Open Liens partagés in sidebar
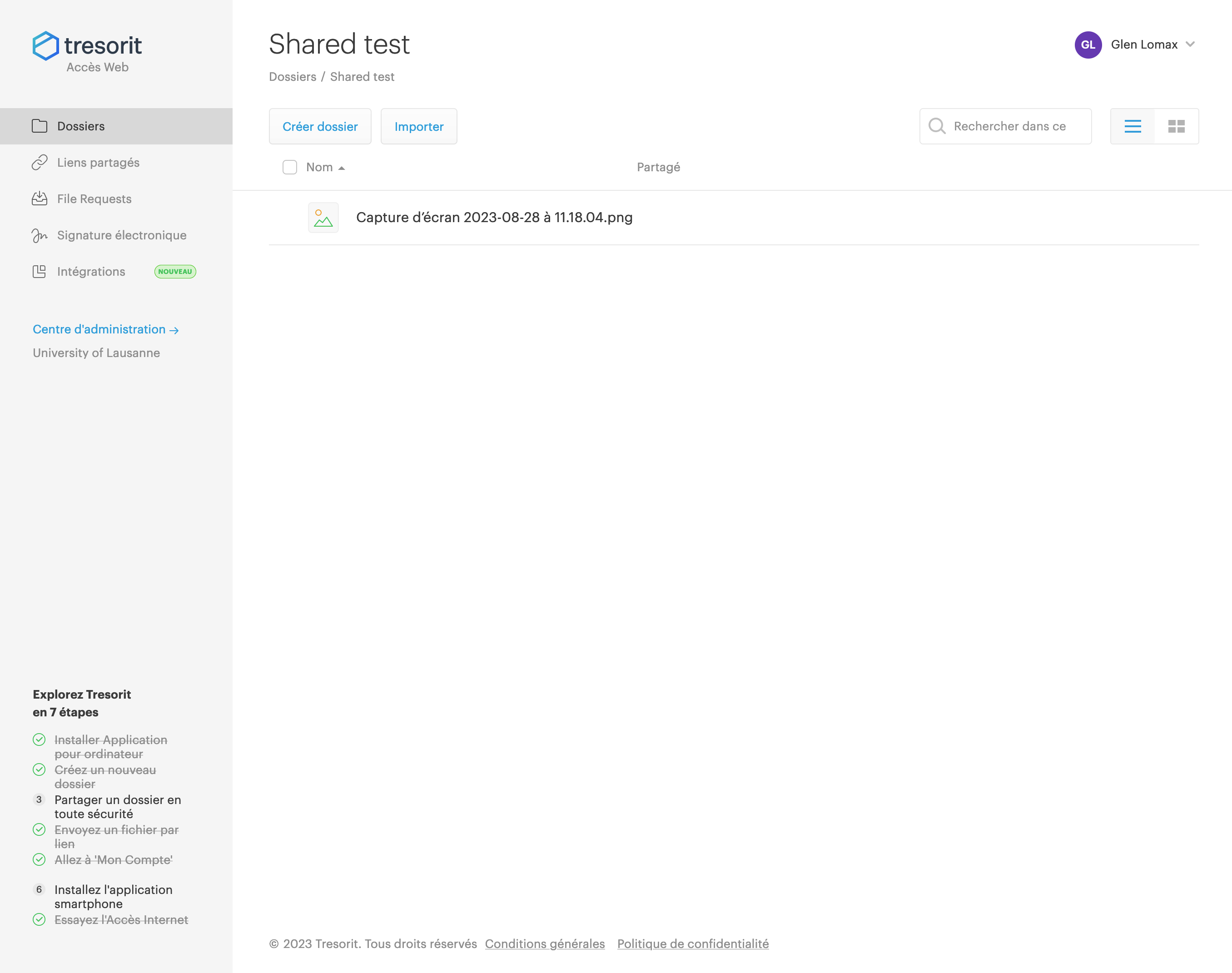1232x973 pixels. [x=98, y=163]
